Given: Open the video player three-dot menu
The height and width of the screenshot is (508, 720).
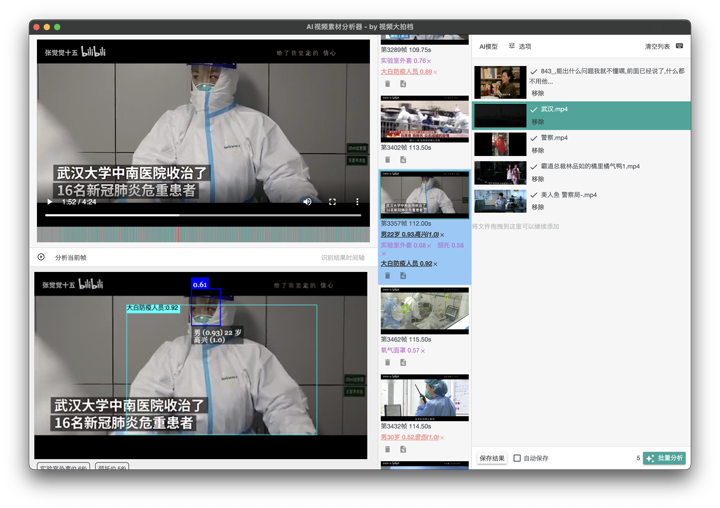Looking at the screenshot, I should (357, 202).
